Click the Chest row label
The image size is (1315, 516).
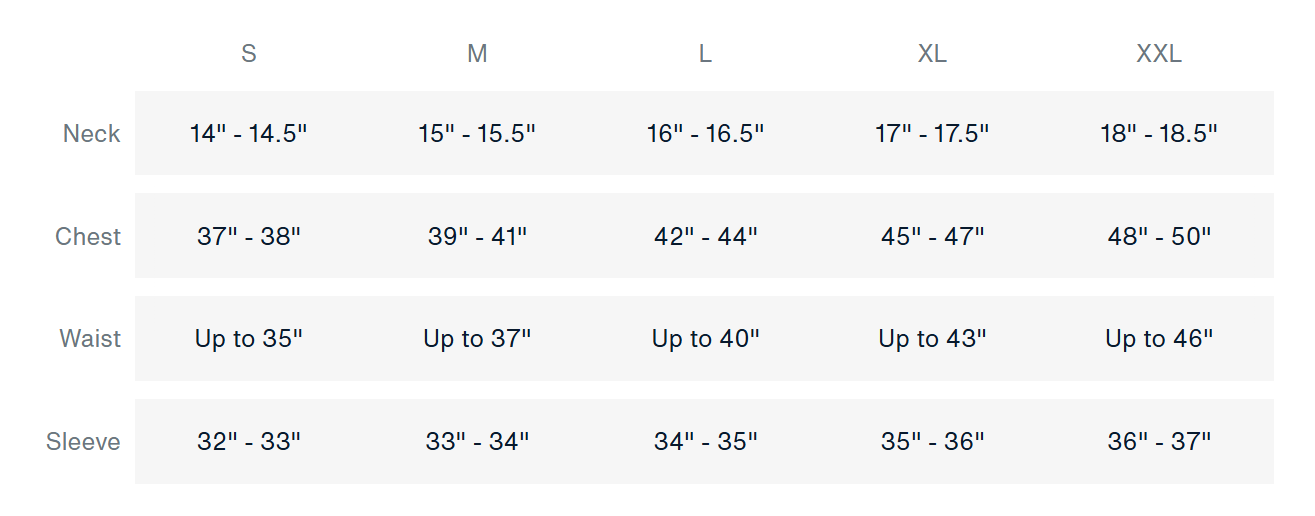tap(88, 237)
